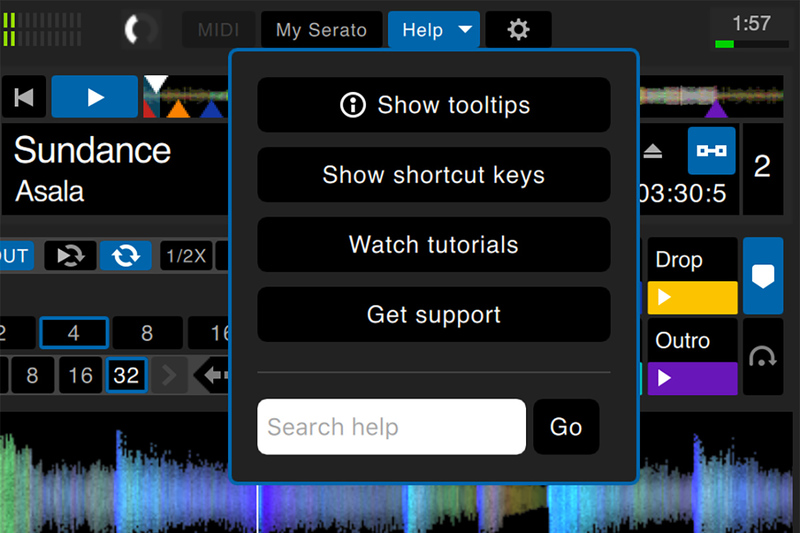This screenshot has width=800, height=533.
Task: Select Show shortcut keys
Action: coord(434,175)
